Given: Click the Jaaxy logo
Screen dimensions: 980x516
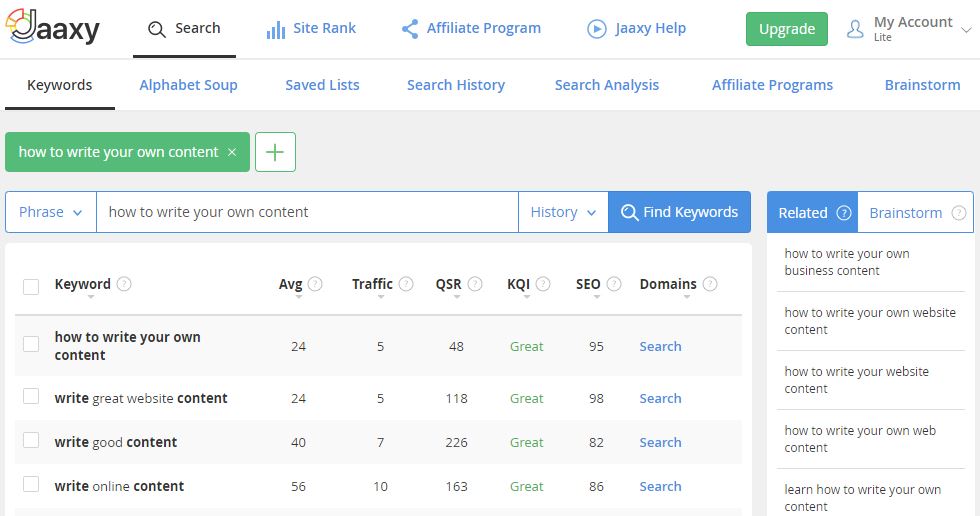Looking at the screenshot, I should tap(52, 27).
